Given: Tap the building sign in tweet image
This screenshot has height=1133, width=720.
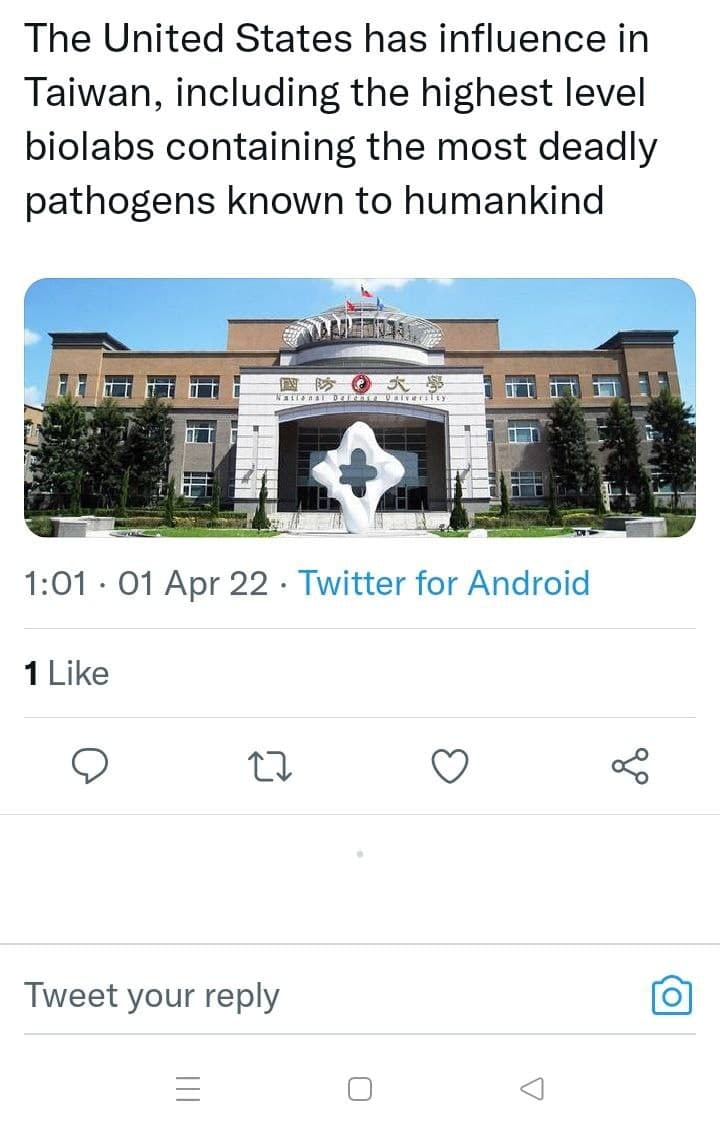Looking at the screenshot, I should pyautogui.click(x=361, y=387).
